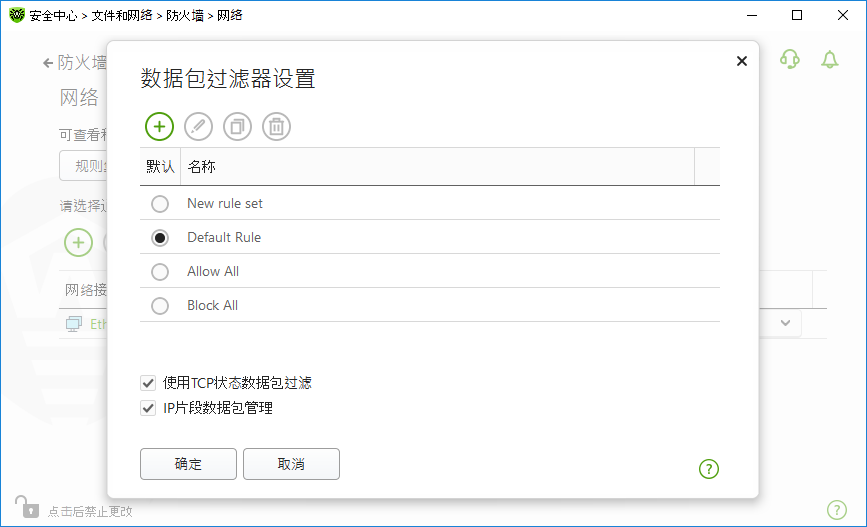
Task: Expand the Ethernet rule set dropdown arrow
Action: click(785, 323)
